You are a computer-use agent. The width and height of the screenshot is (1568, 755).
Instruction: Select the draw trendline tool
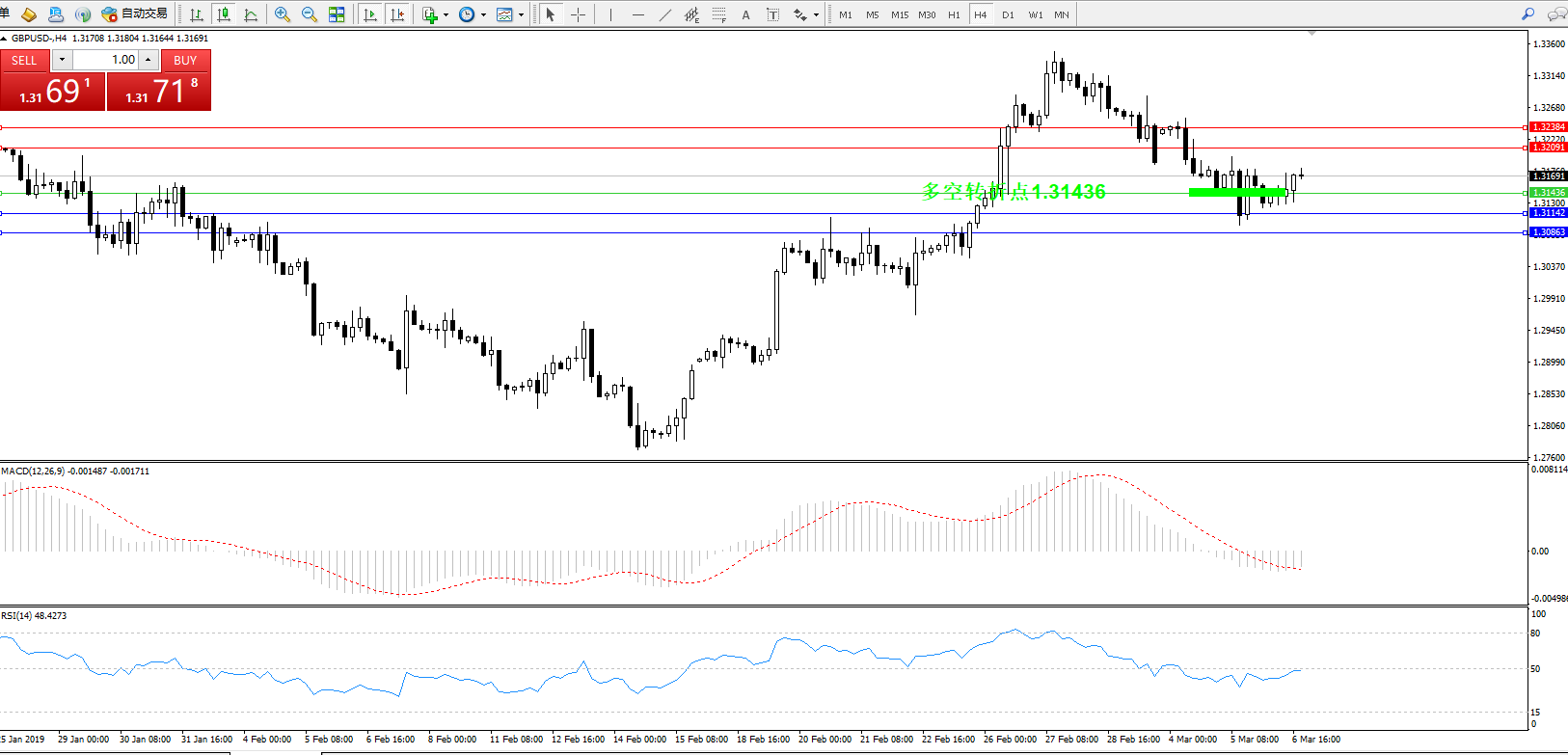(665, 14)
